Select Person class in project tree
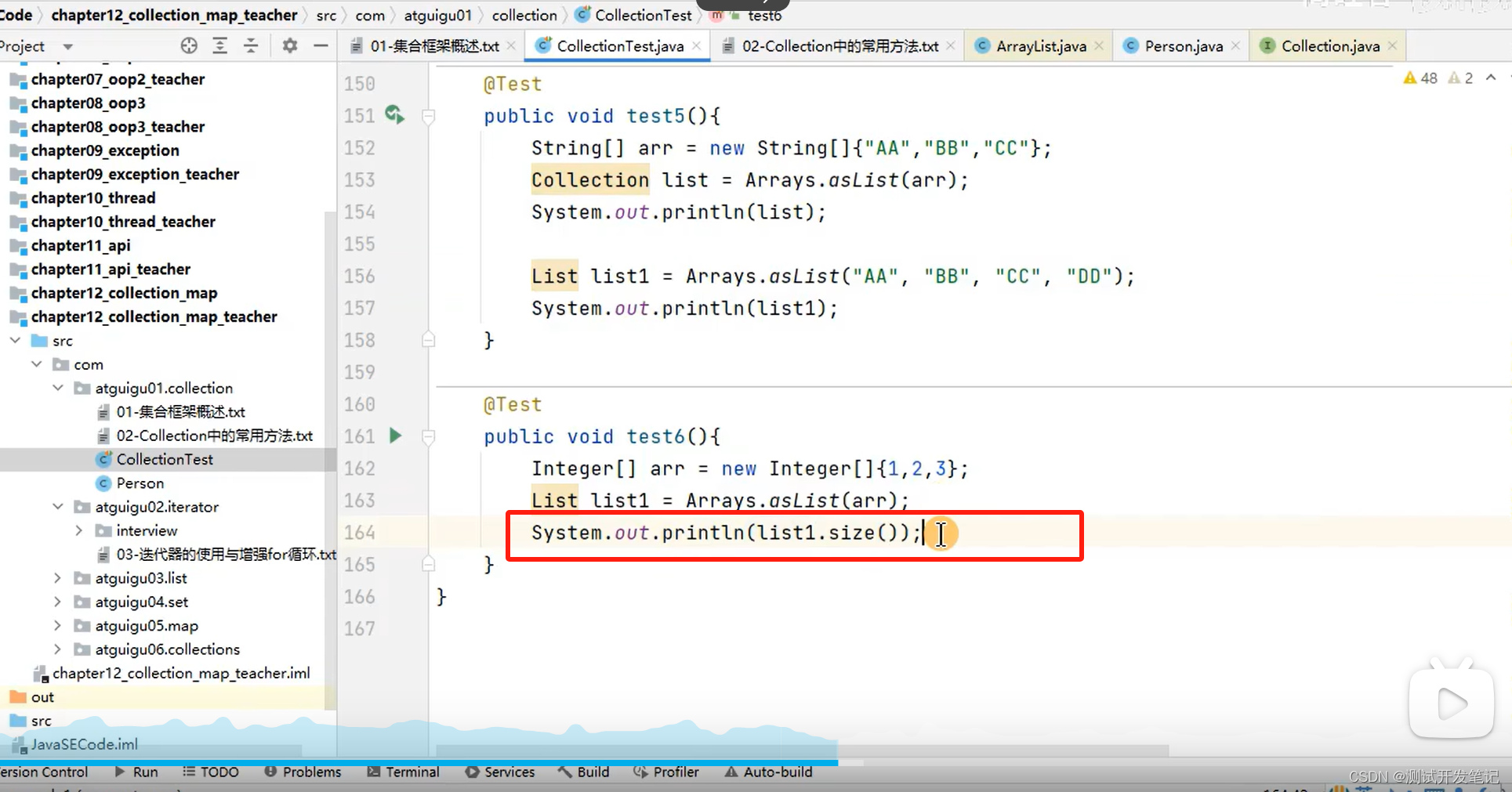The image size is (1512, 792). [x=140, y=483]
